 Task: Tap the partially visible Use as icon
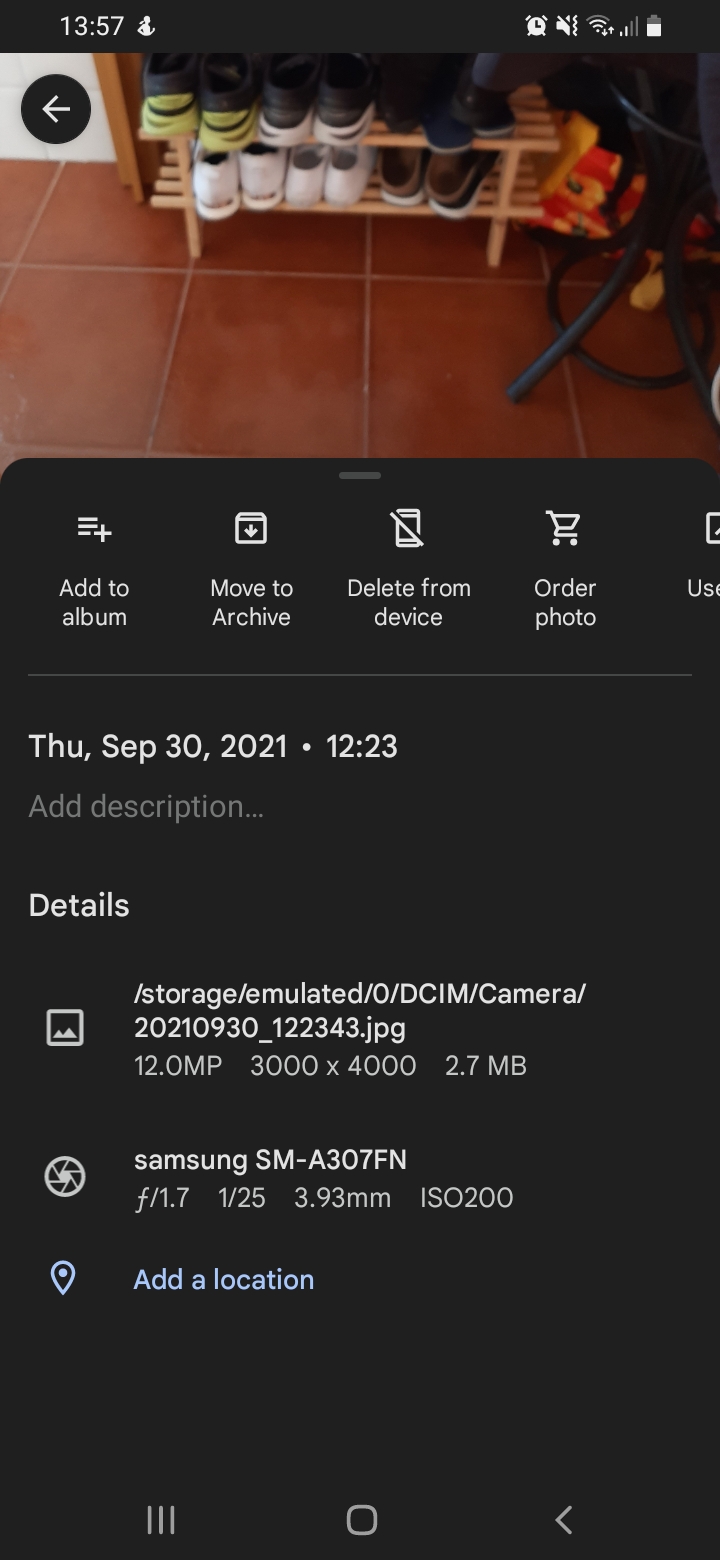coord(711,528)
